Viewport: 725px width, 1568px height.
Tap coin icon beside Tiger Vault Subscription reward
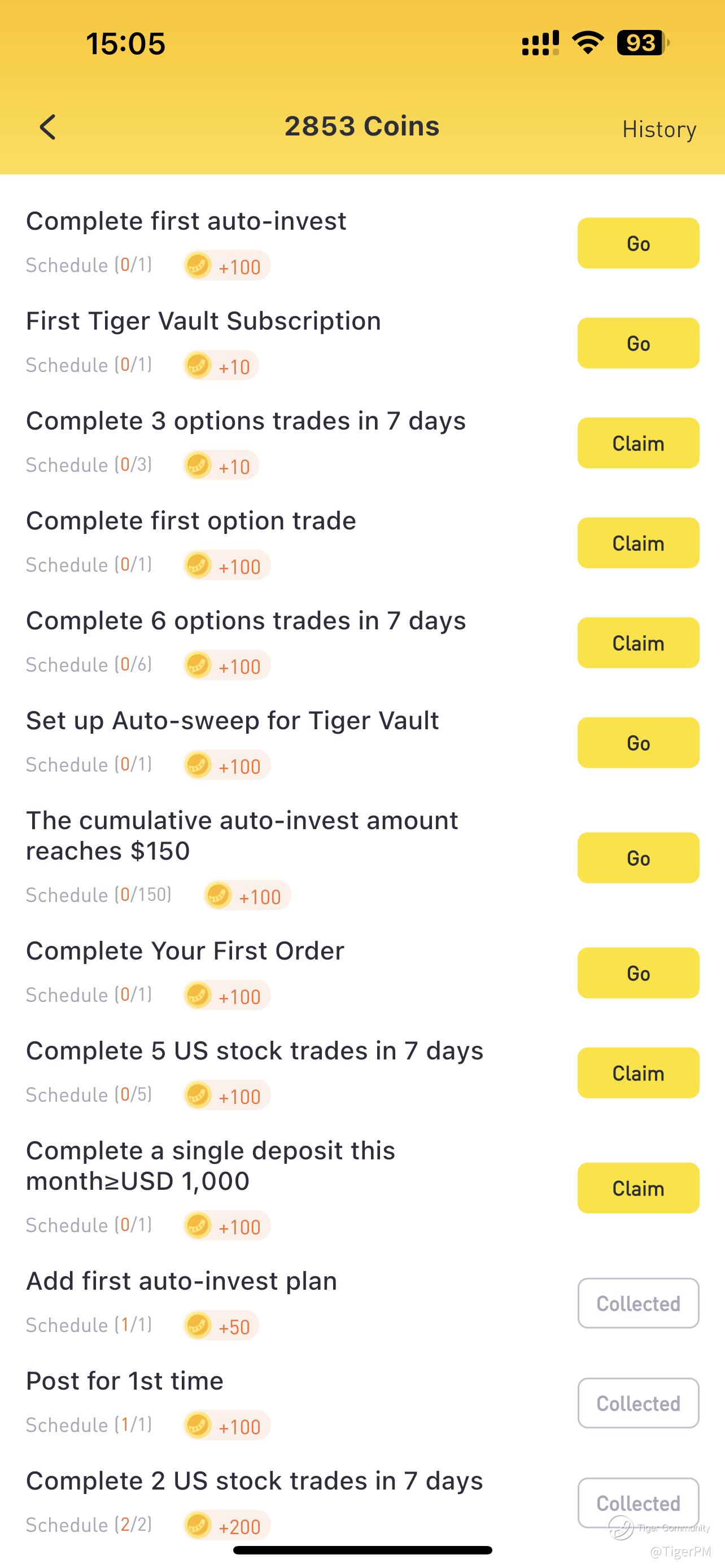(198, 365)
